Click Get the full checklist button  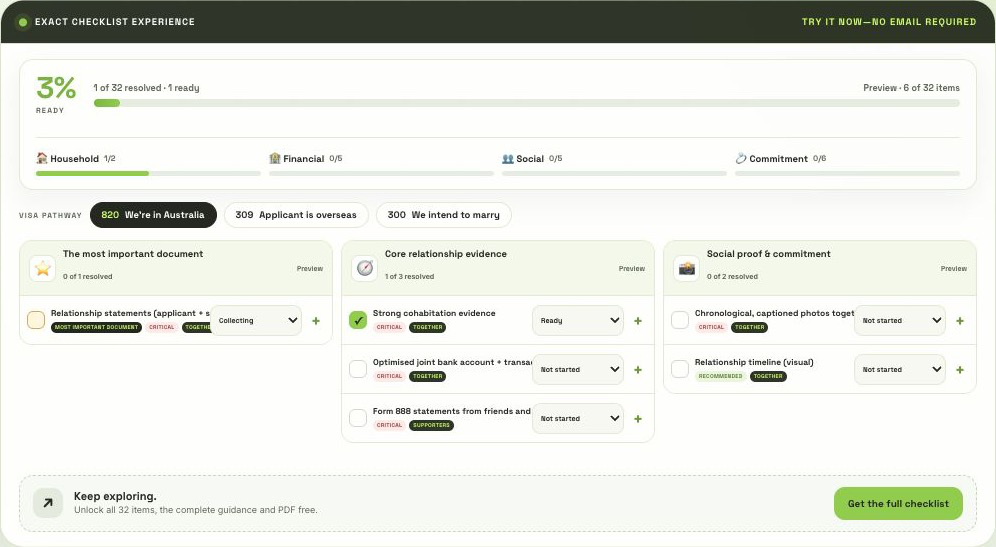tap(898, 504)
